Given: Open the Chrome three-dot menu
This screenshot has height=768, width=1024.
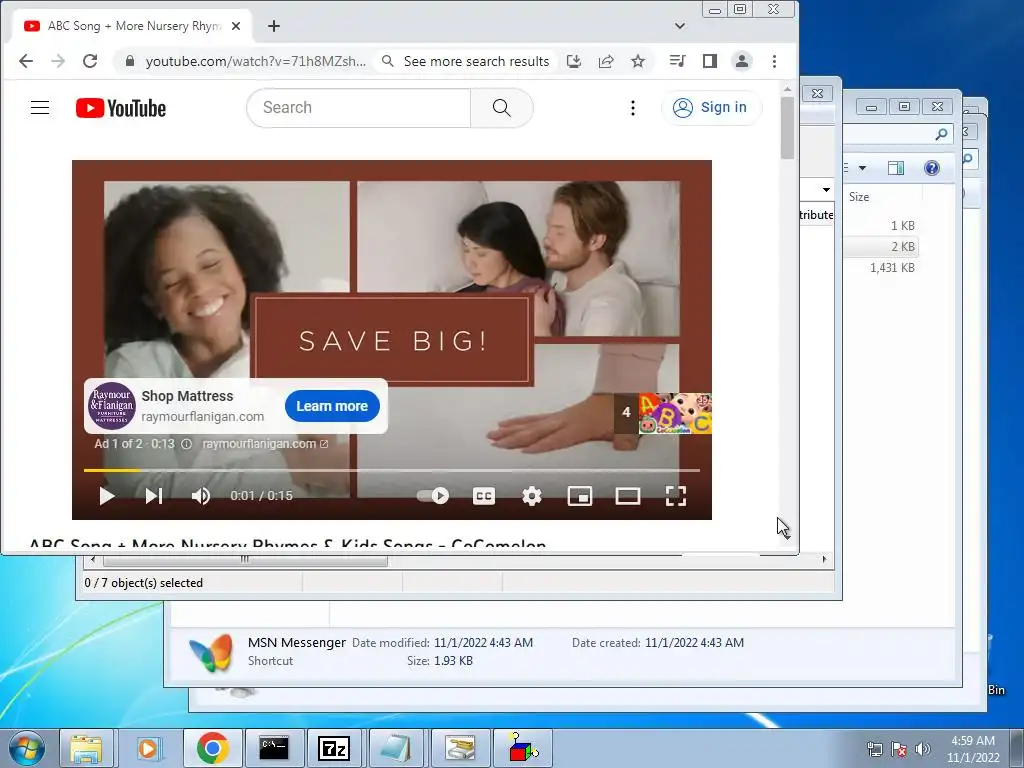Looking at the screenshot, I should pyautogui.click(x=775, y=61).
